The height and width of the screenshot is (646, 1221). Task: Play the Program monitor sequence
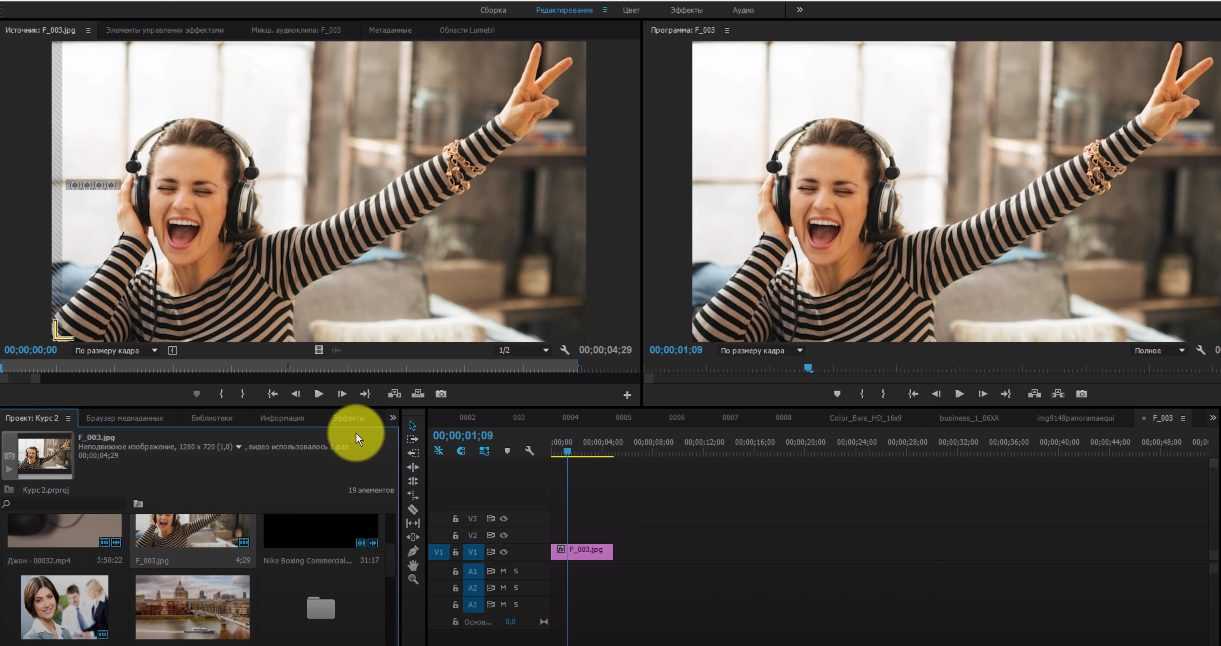959,394
